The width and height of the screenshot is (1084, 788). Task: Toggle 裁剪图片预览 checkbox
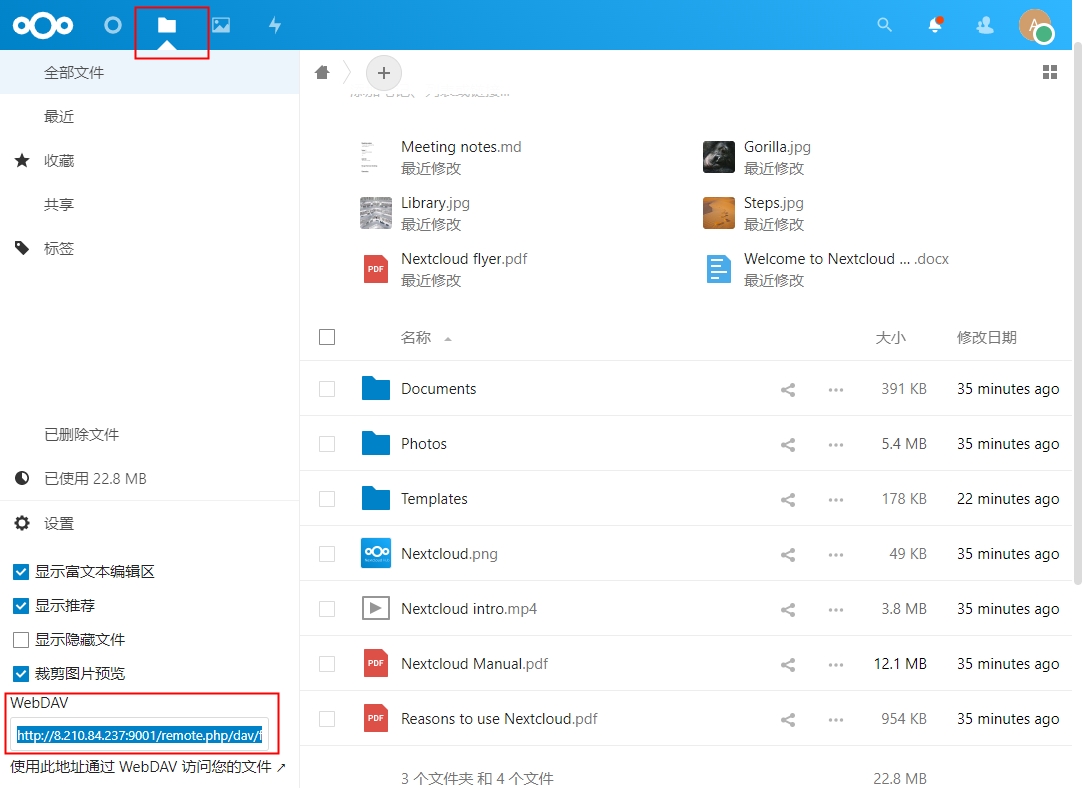[x=21, y=674]
